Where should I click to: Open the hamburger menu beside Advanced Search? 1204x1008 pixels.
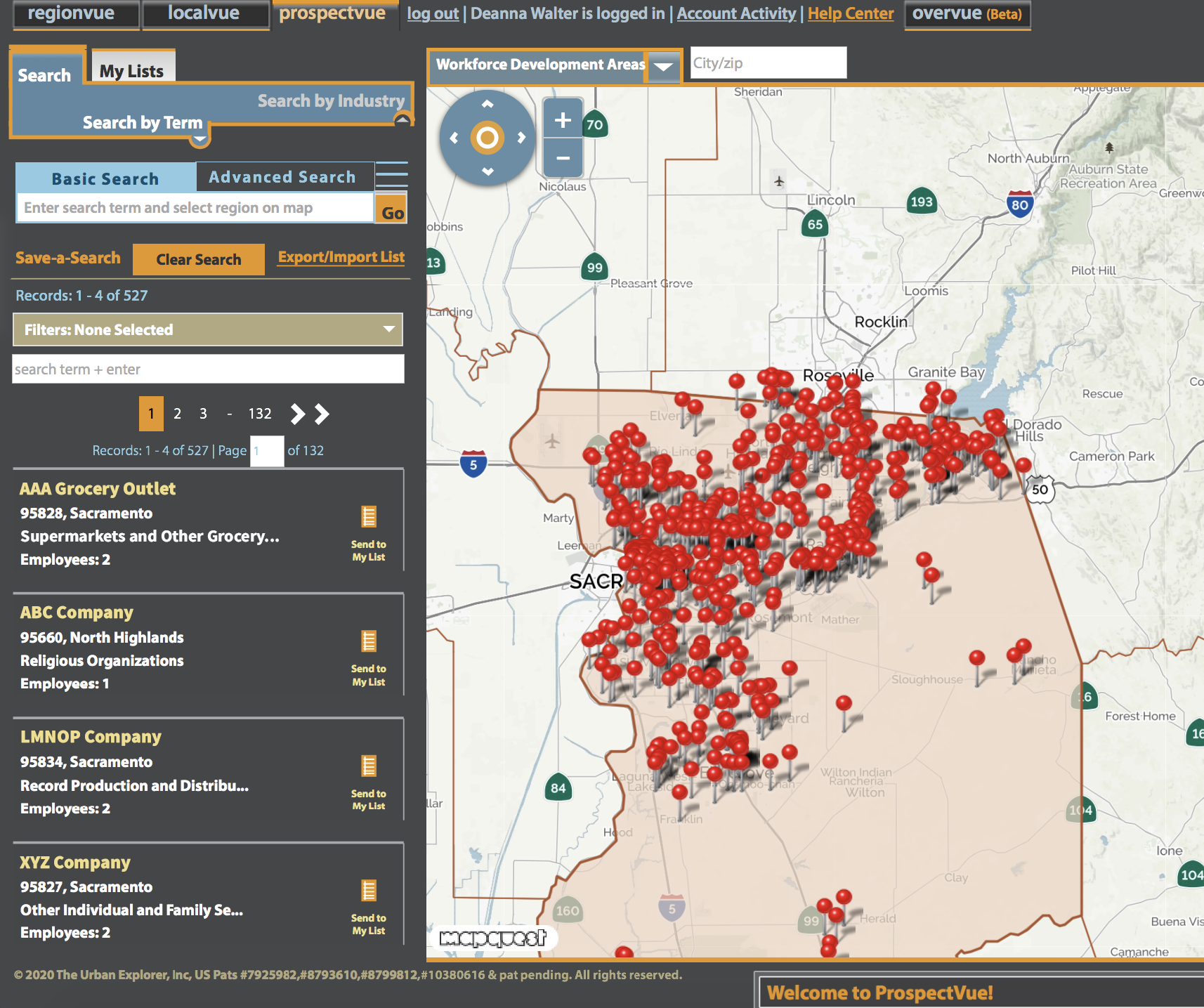click(x=391, y=174)
